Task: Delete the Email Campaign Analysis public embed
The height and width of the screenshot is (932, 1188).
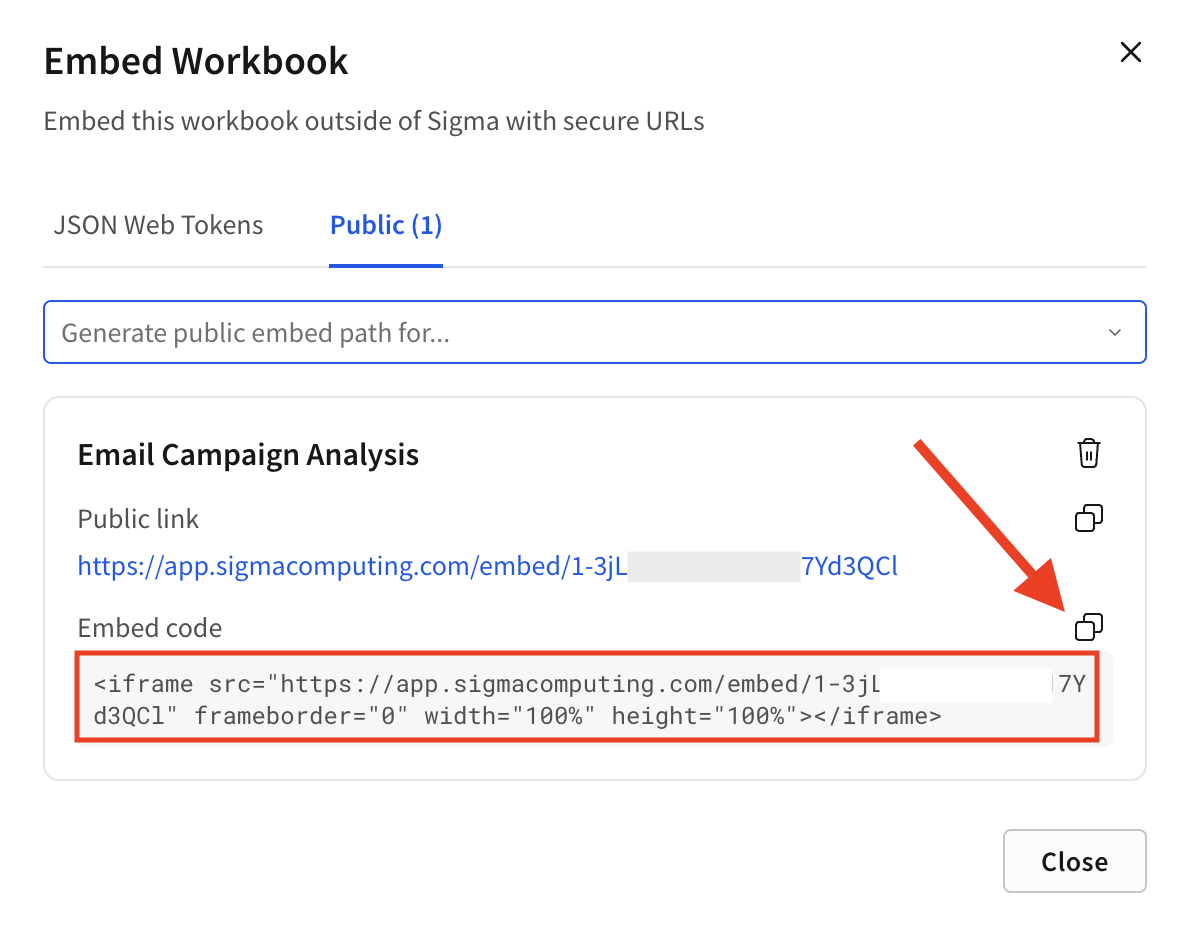Action: pyautogui.click(x=1088, y=453)
